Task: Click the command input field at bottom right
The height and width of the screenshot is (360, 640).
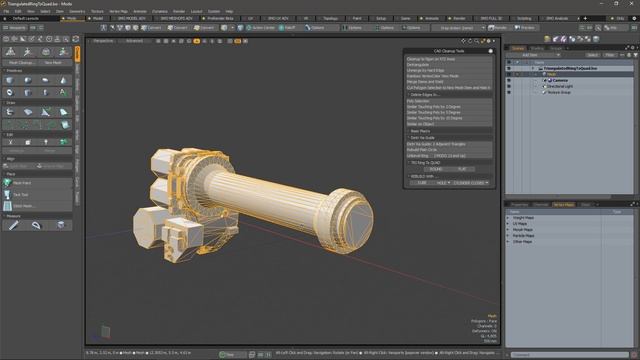Action: pyautogui.click(x=569, y=355)
